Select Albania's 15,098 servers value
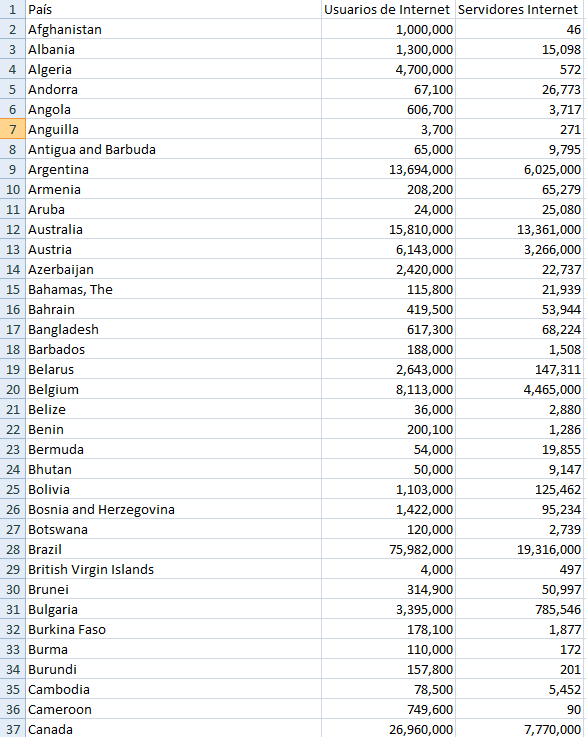 520,49
